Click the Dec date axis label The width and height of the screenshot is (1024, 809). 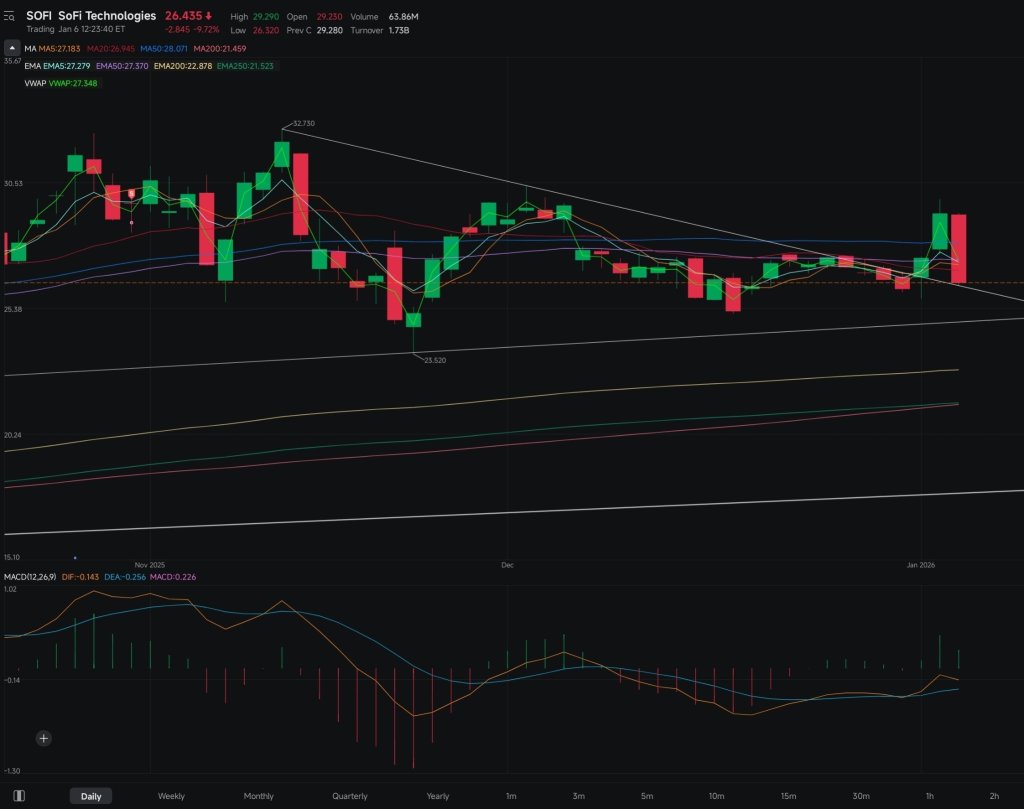tap(507, 565)
